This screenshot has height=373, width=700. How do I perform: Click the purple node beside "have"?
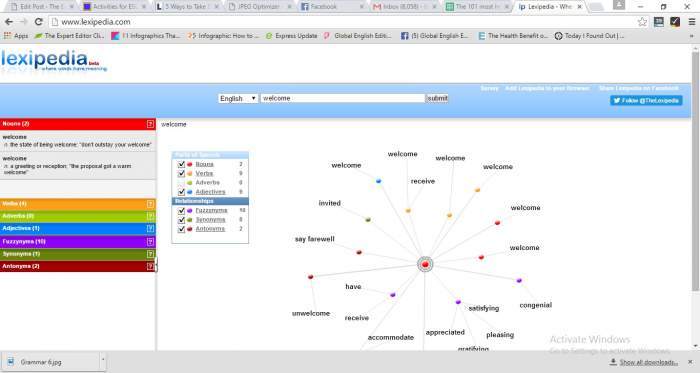click(x=393, y=295)
